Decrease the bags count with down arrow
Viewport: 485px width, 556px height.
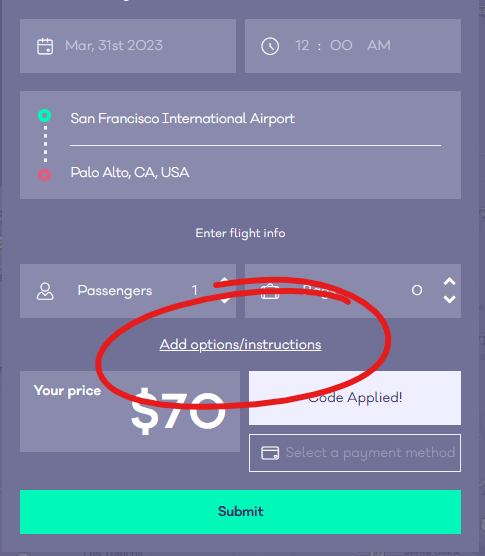pyautogui.click(x=450, y=300)
